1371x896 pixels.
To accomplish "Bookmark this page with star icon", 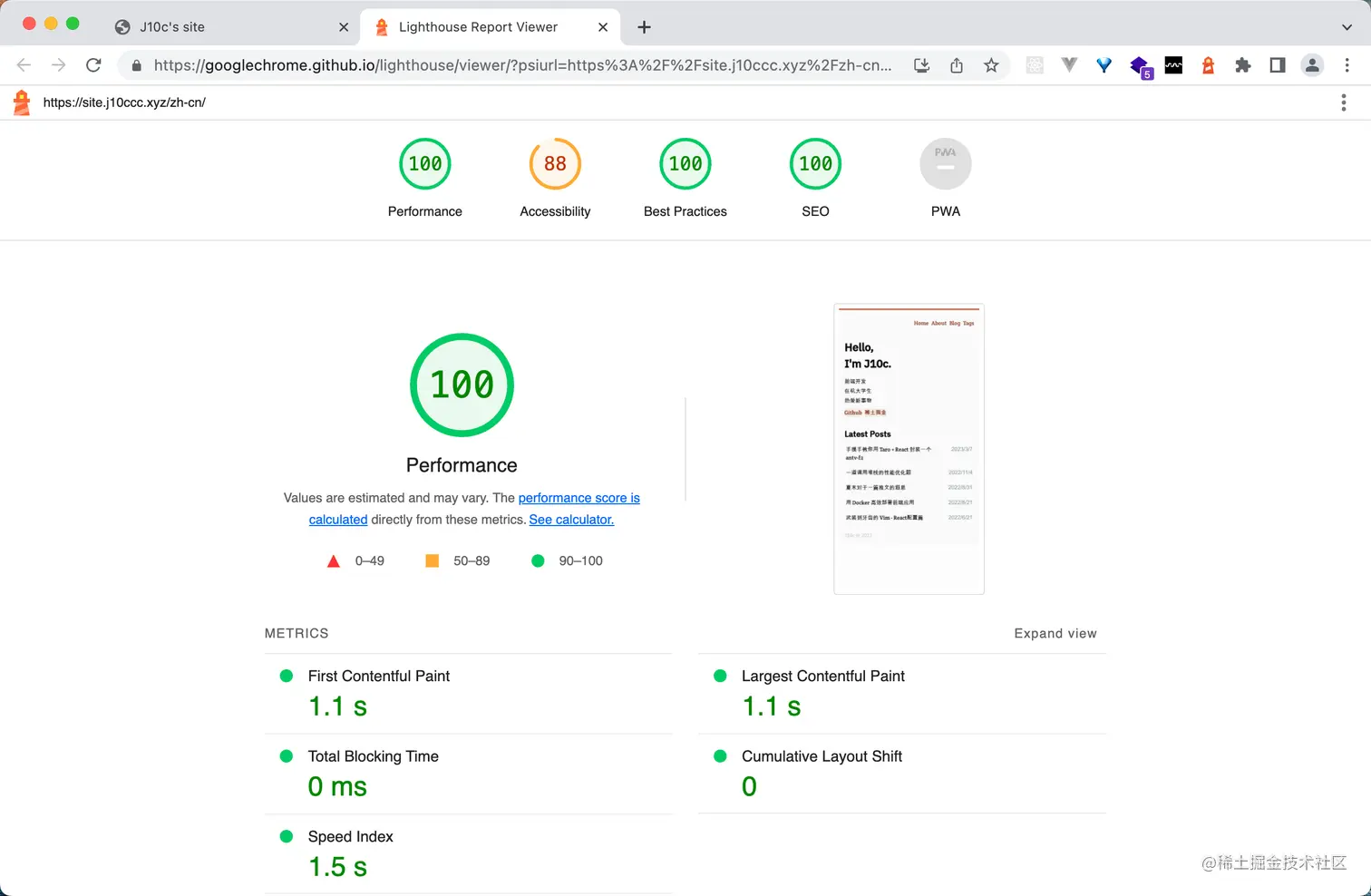I will [991, 65].
